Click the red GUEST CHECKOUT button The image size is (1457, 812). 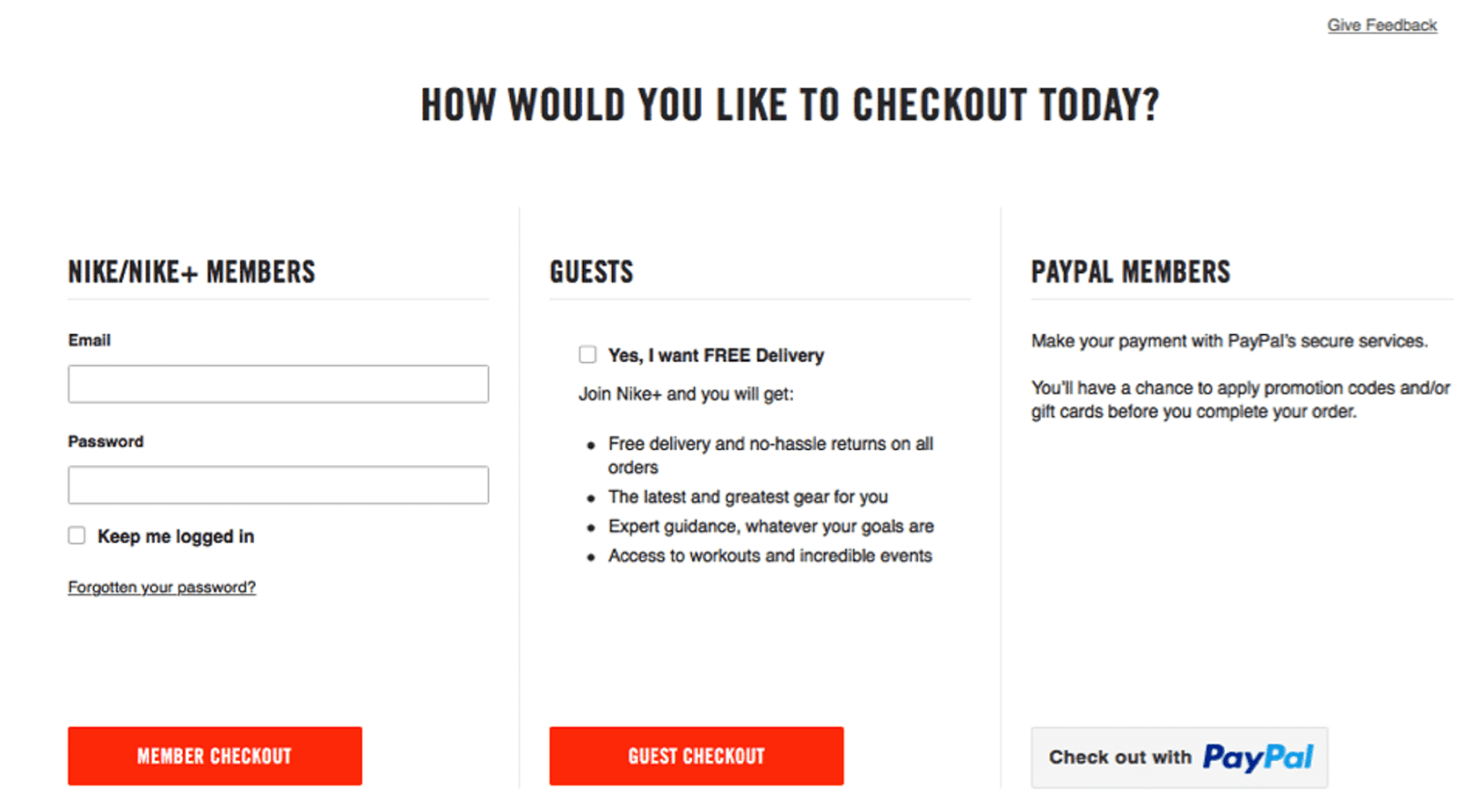point(696,756)
